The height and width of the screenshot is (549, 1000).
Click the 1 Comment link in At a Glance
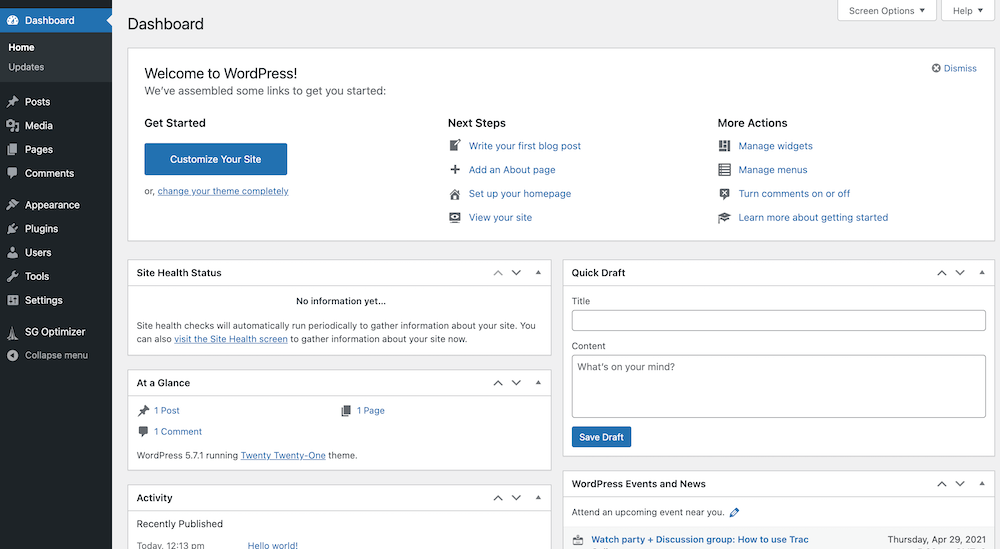coord(178,432)
